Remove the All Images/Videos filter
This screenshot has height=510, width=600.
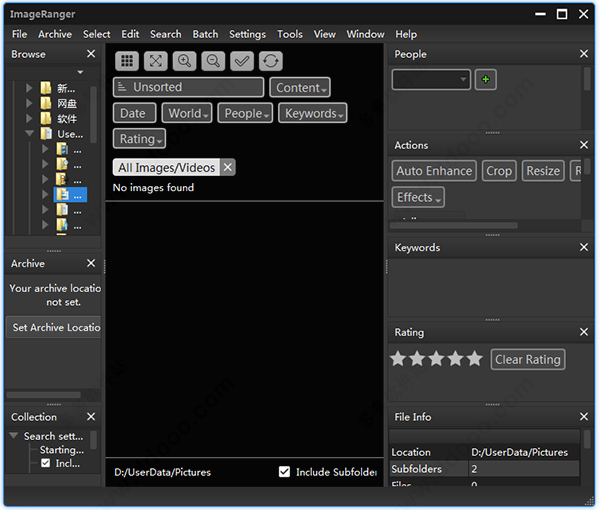coord(228,167)
